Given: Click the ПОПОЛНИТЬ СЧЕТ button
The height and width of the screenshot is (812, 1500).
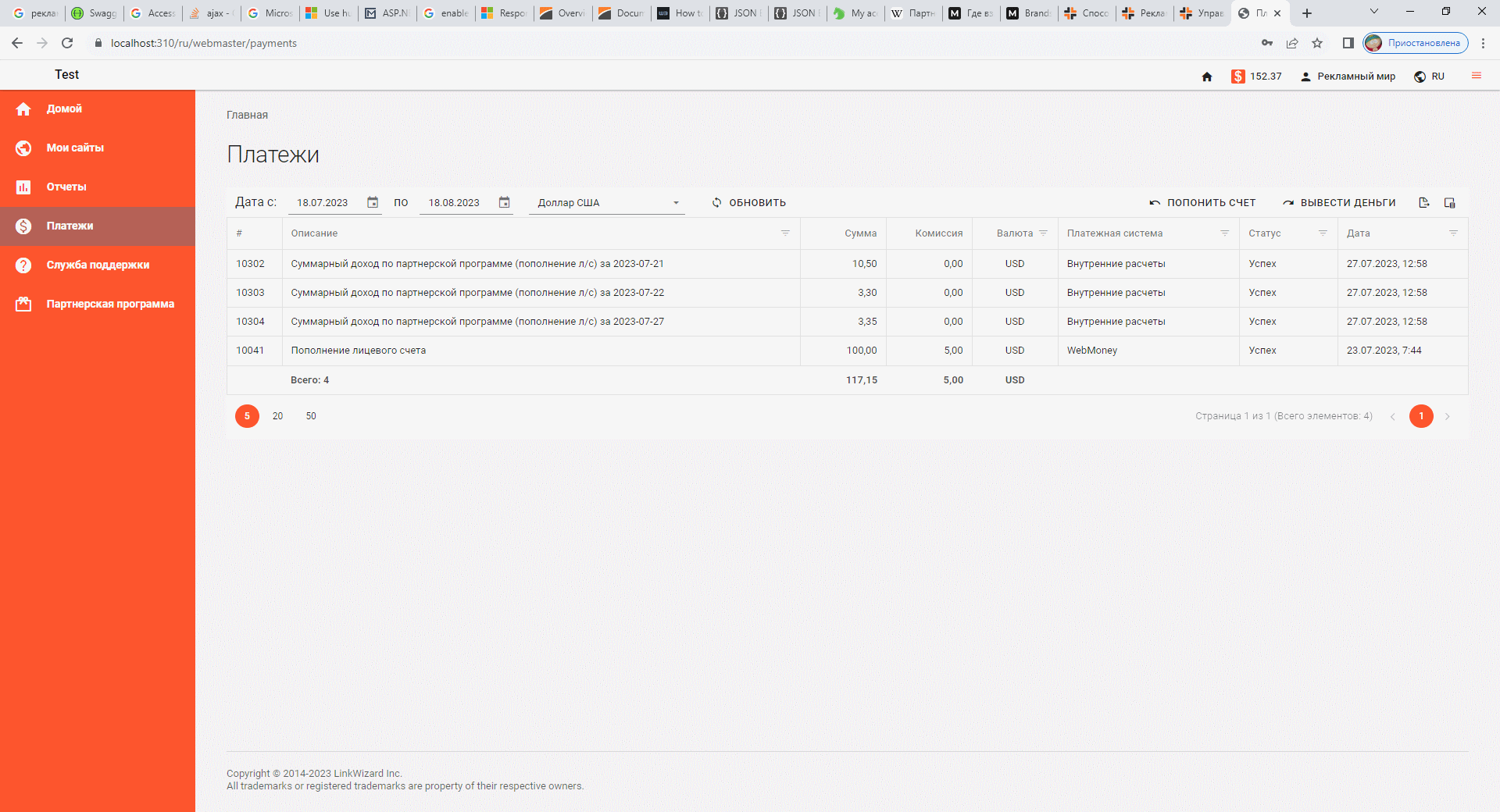Looking at the screenshot, I should tap(1202, 203).
